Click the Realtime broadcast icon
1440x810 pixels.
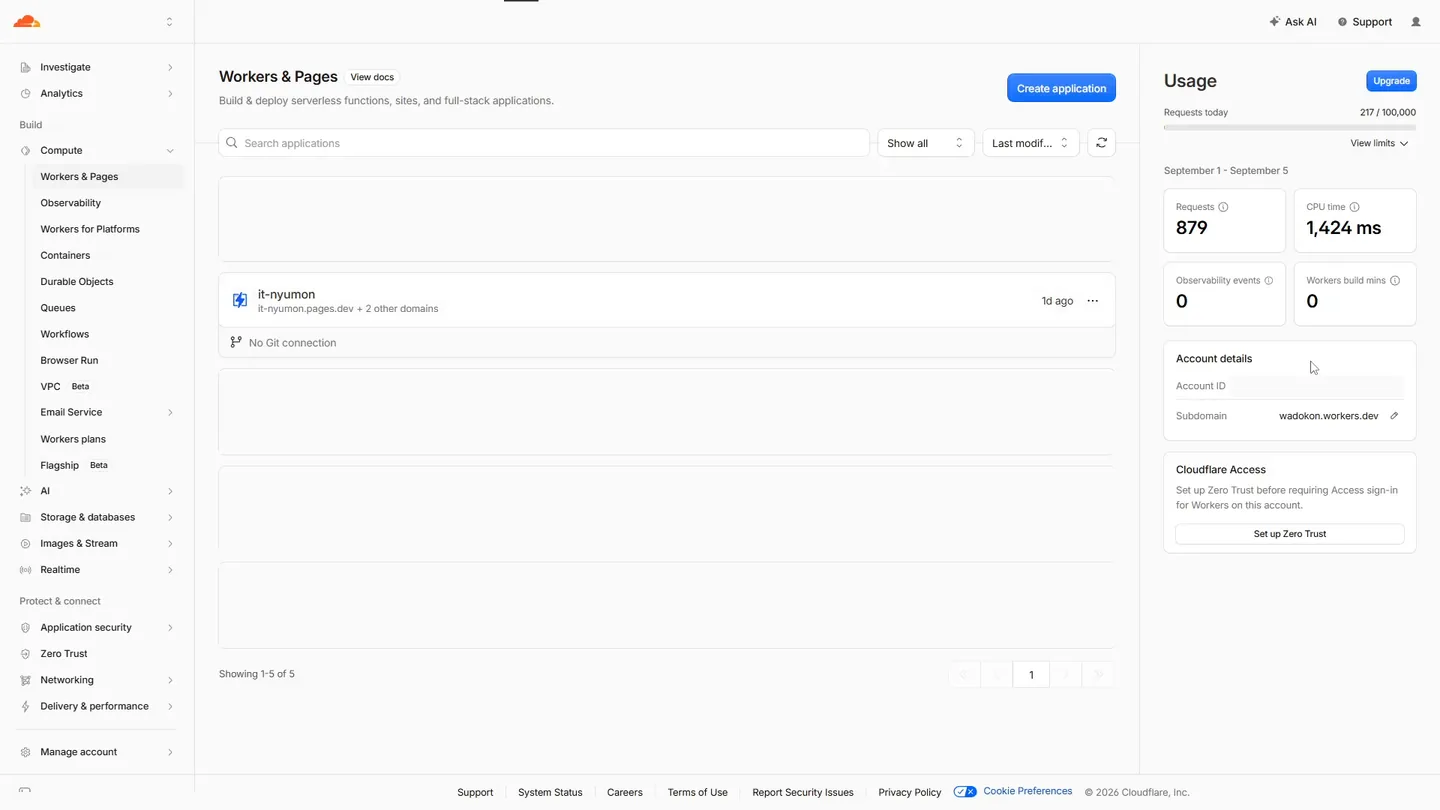[x=25, y=570]
